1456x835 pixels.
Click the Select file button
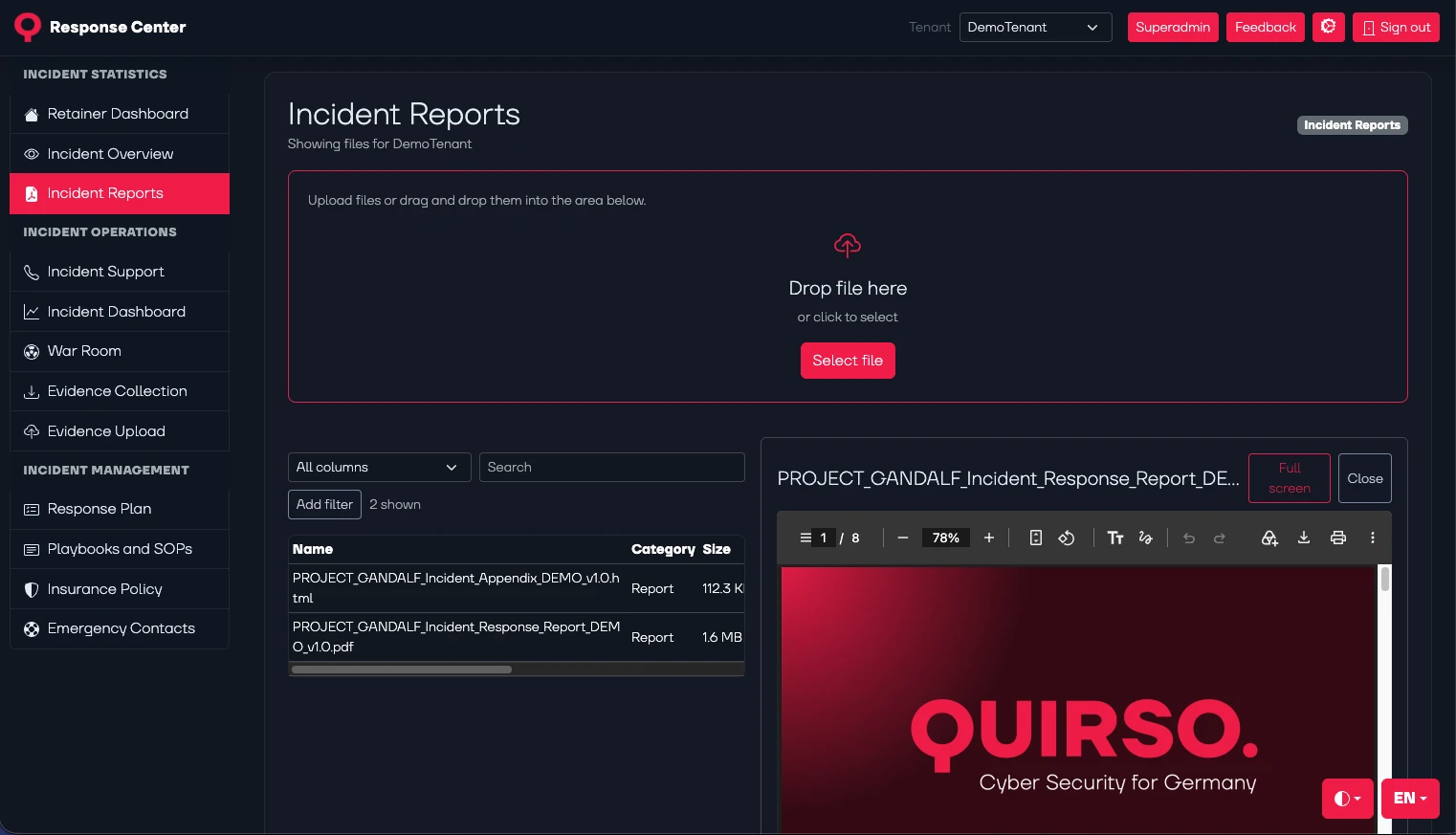click(848, 361)
